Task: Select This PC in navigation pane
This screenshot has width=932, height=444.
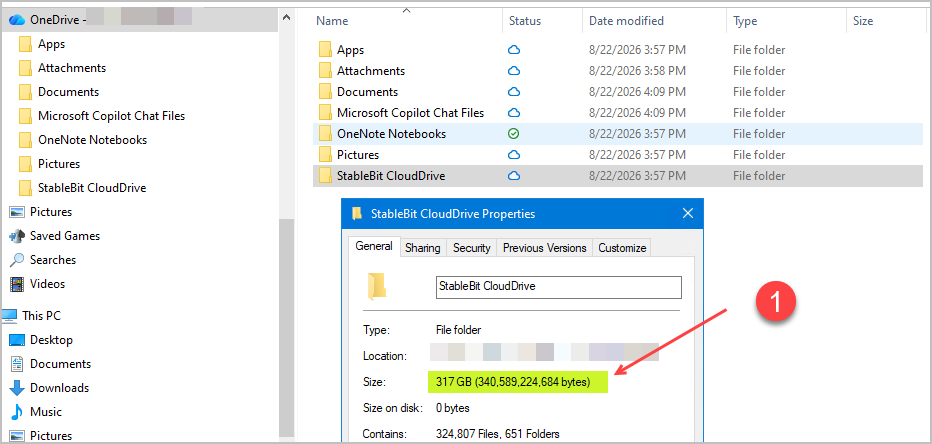Action: (x=41, y=316)
